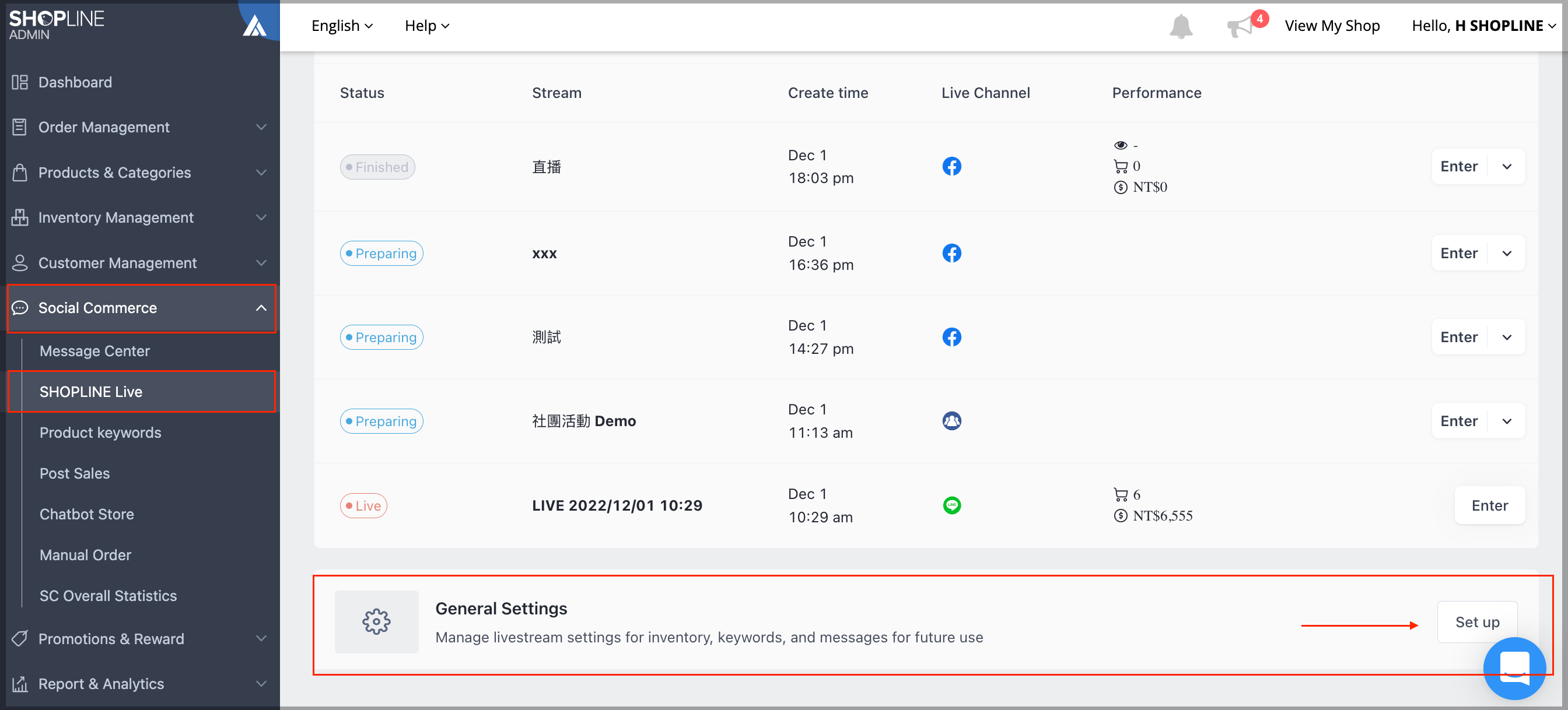Open Enter dropdown arrow for xxx row
Viewport: 1568px width, 710px height.
(1507, 253)
